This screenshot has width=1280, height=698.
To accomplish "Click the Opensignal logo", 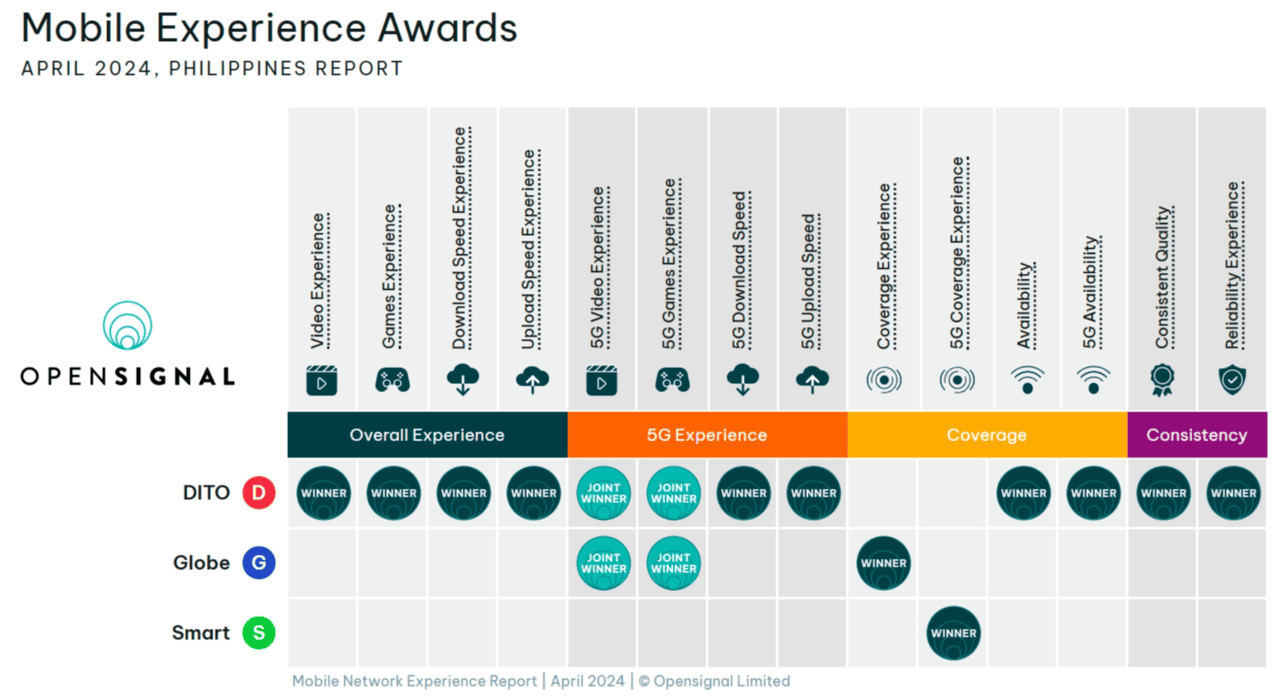I will point(128,343).
